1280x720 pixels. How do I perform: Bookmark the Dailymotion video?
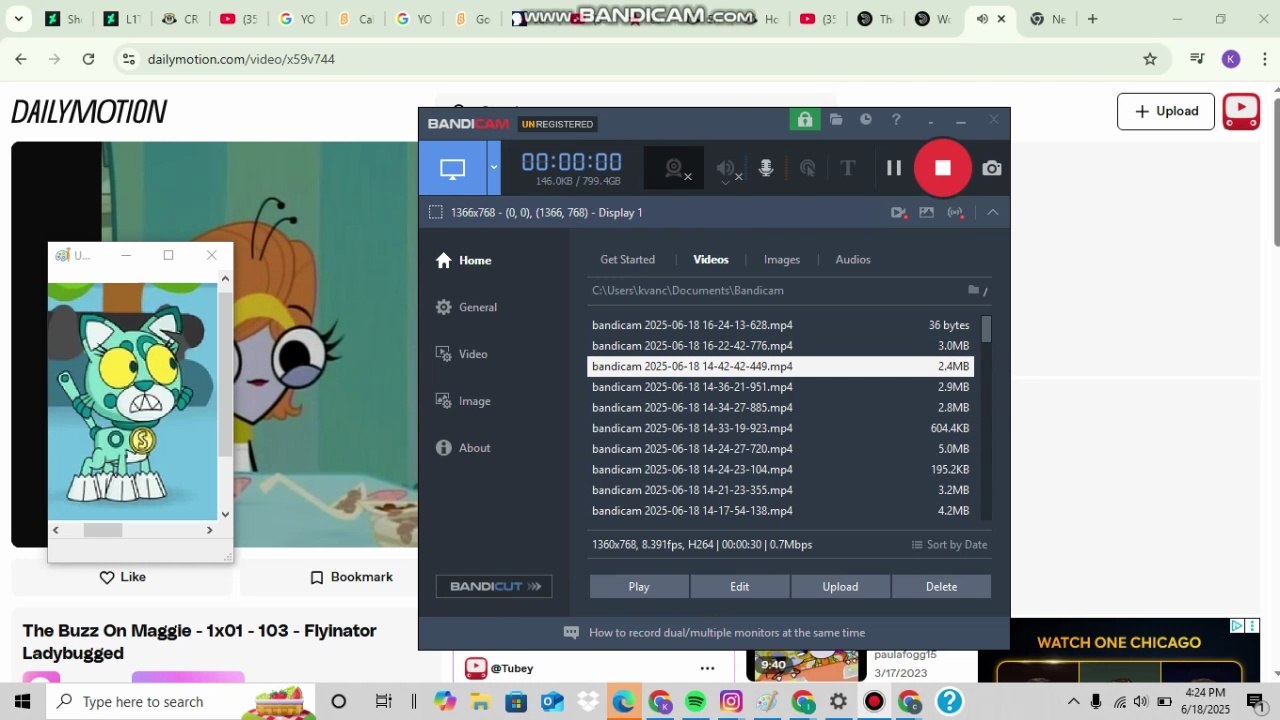point(351,577)
